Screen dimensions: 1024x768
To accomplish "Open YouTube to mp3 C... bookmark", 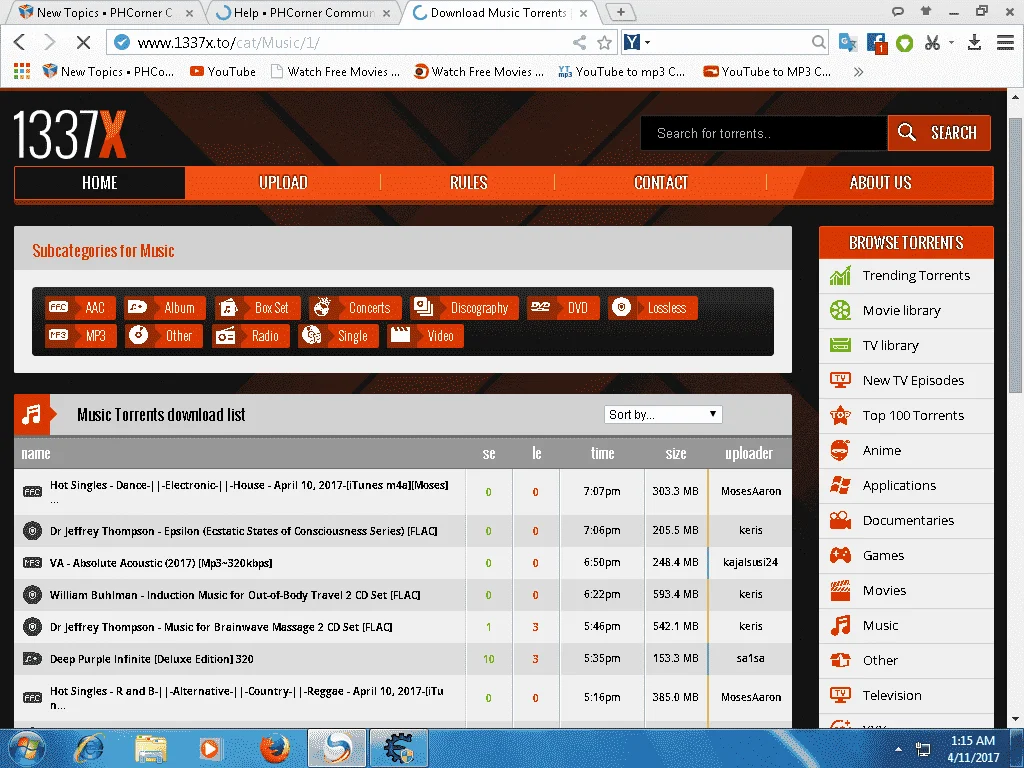I will pos(621,72).
